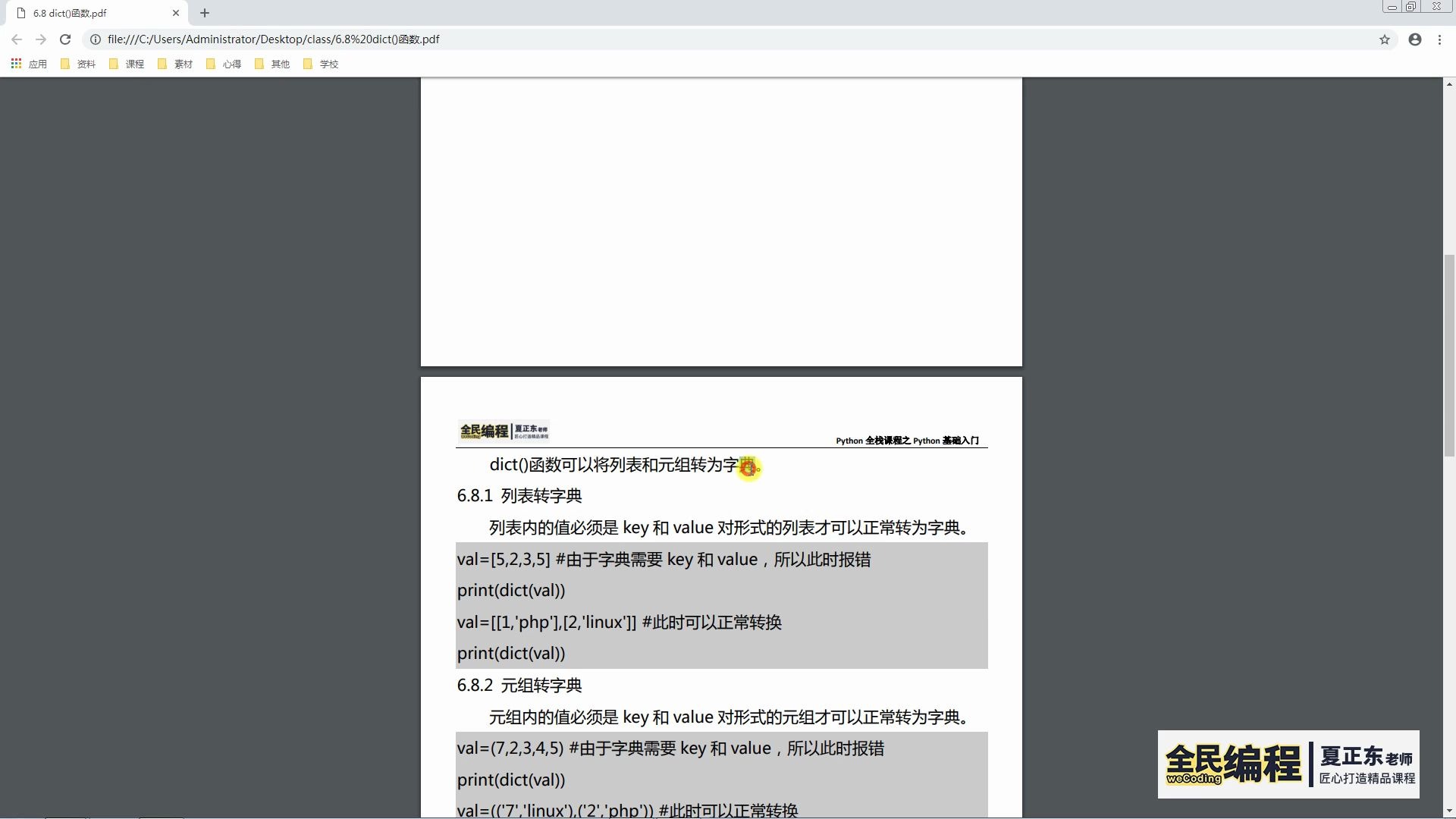Open the 素材 bookmark folder
Image resolution: width=1456 pixels, height=819 pixels.
[x=175, y=64]
